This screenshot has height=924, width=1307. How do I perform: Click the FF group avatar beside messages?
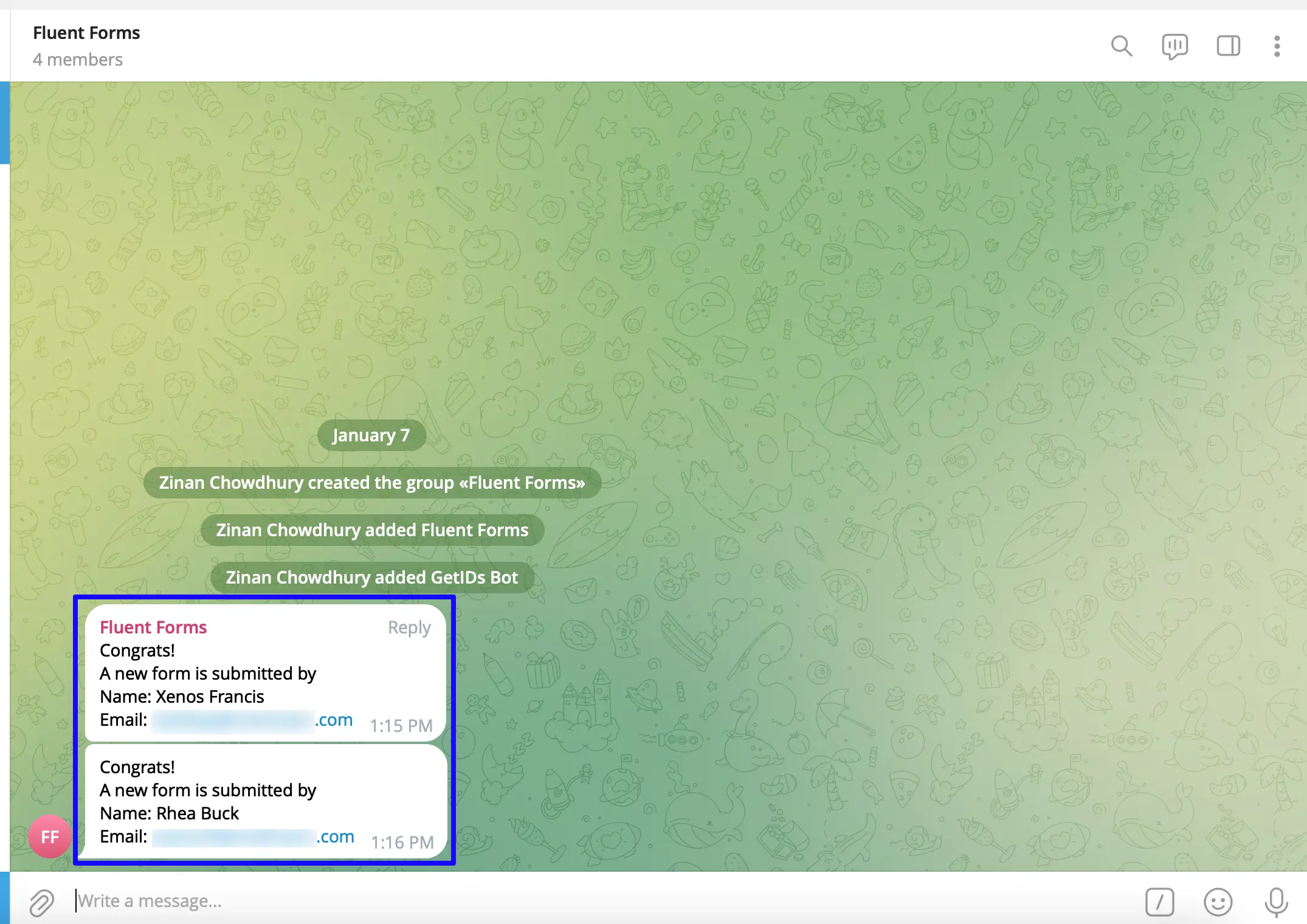click(49, 836)
